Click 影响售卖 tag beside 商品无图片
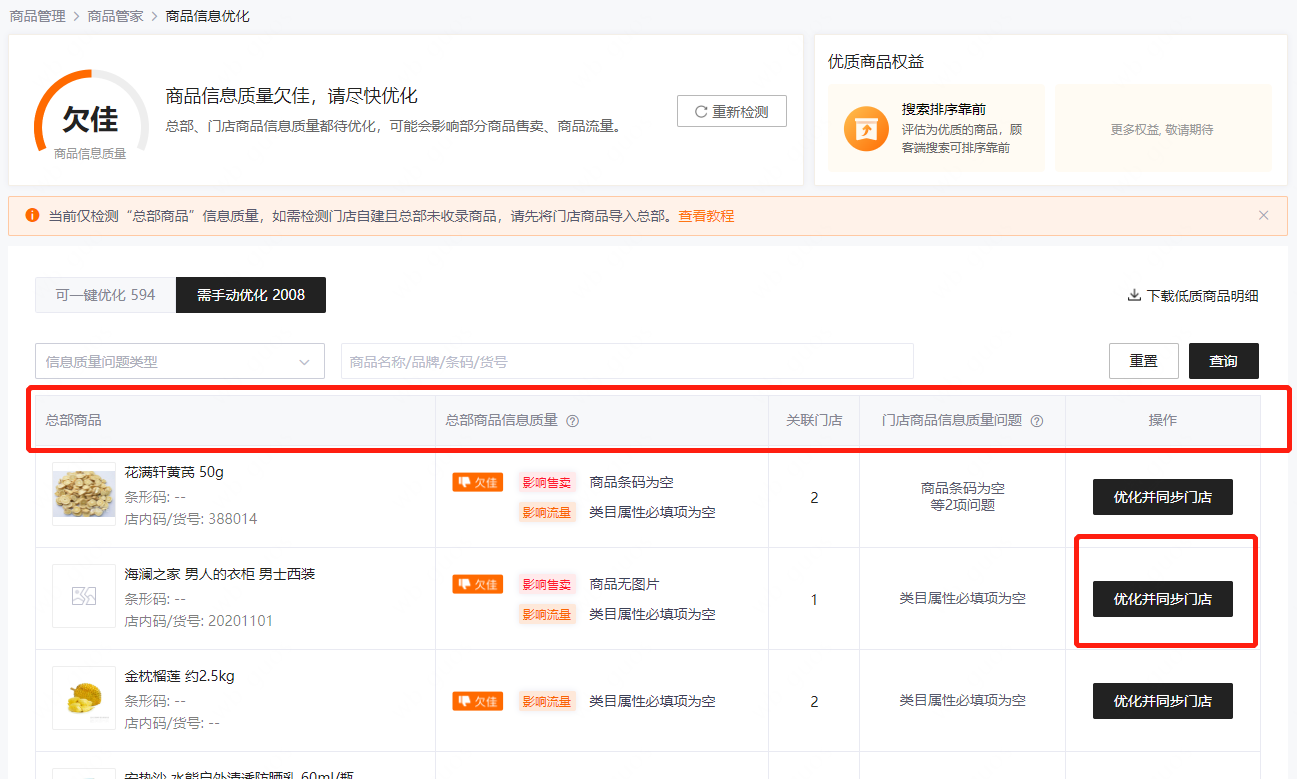The height and width of the screenshot is (779, 1297). coord(547,584)
